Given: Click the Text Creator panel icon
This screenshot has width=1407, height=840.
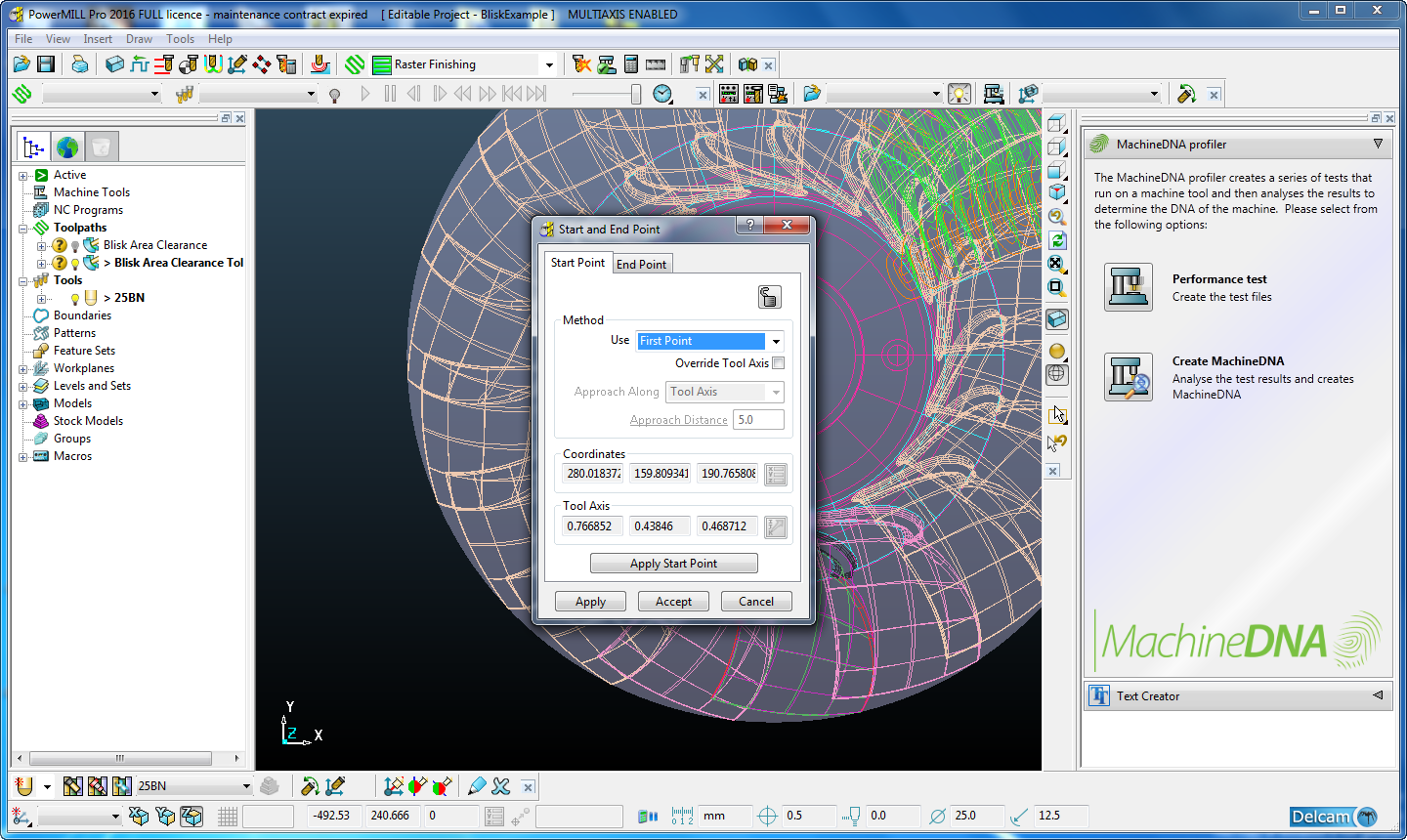Looking at the screenshot, I should point(1099,695).
